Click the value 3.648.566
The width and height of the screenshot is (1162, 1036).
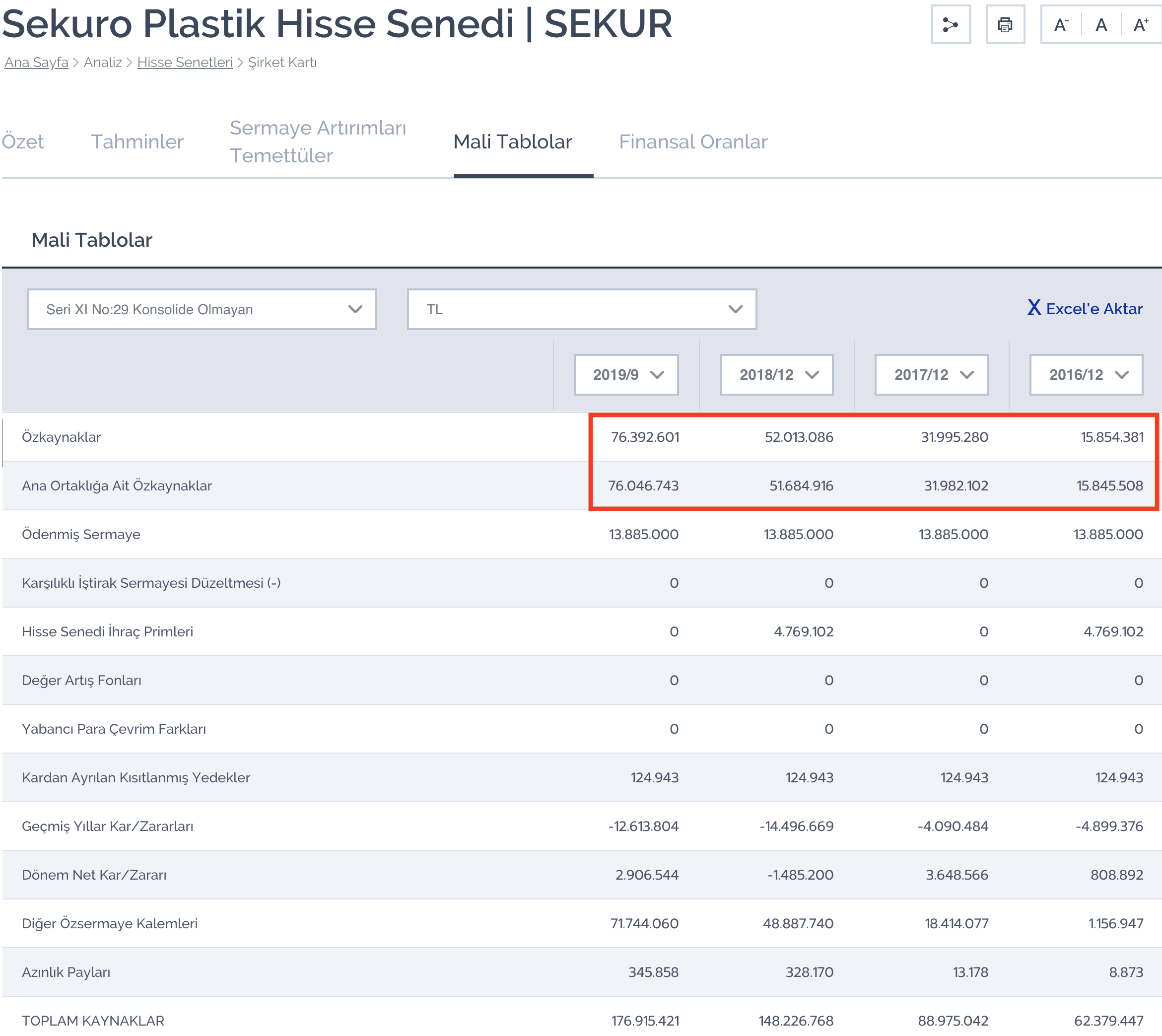pos(957,875)
